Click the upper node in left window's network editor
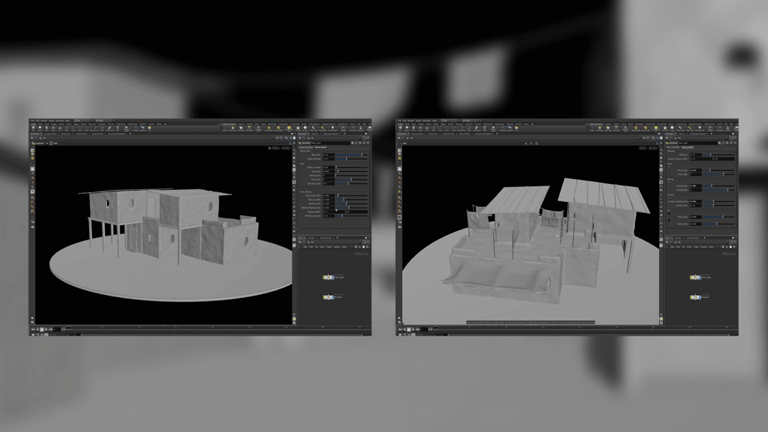The image size is (768, 432). click(x=329, y=277)
